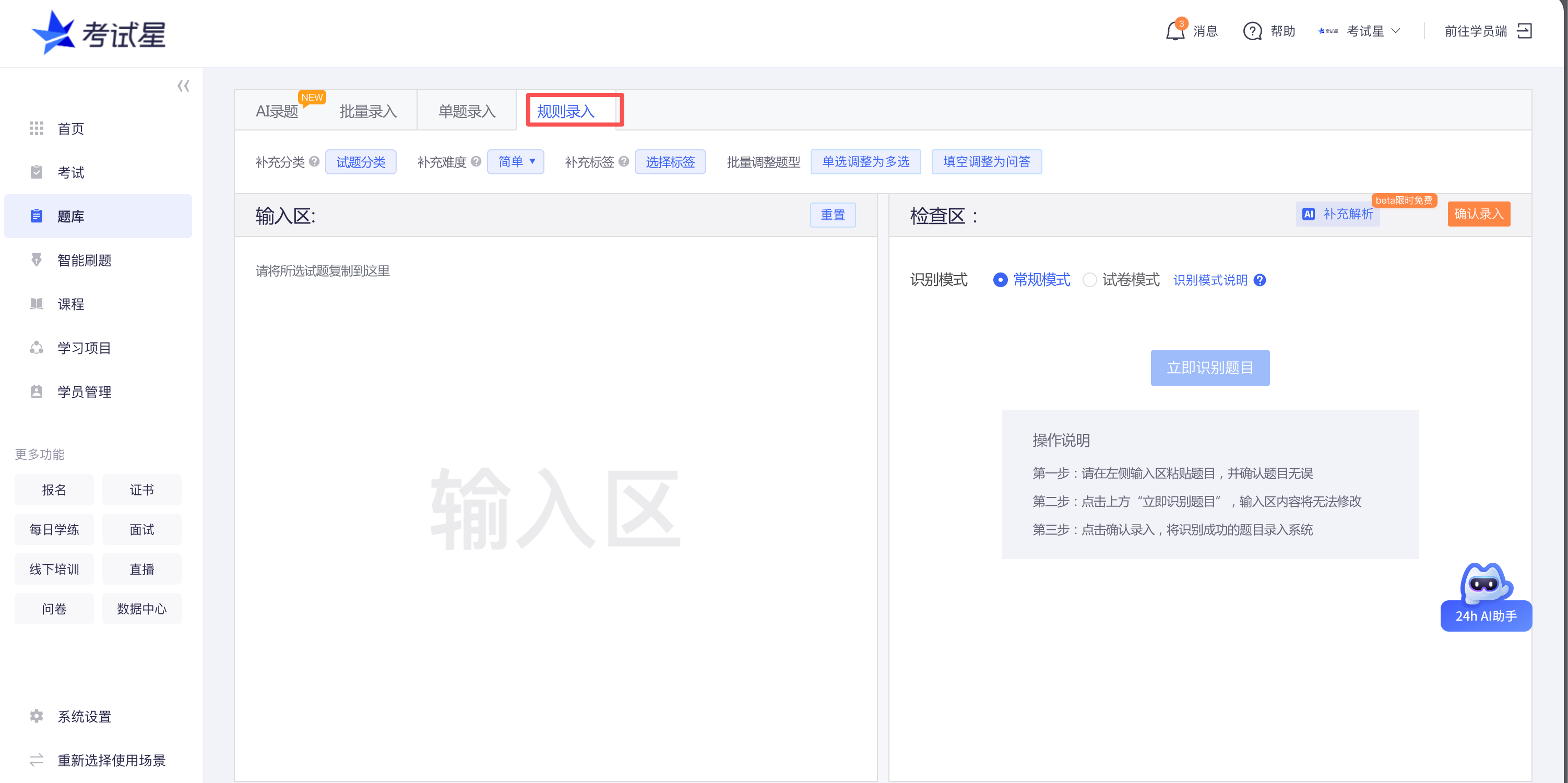Click the 24h AI助手 robot mascot
1568x783 pixels.
coord(1485,585)
